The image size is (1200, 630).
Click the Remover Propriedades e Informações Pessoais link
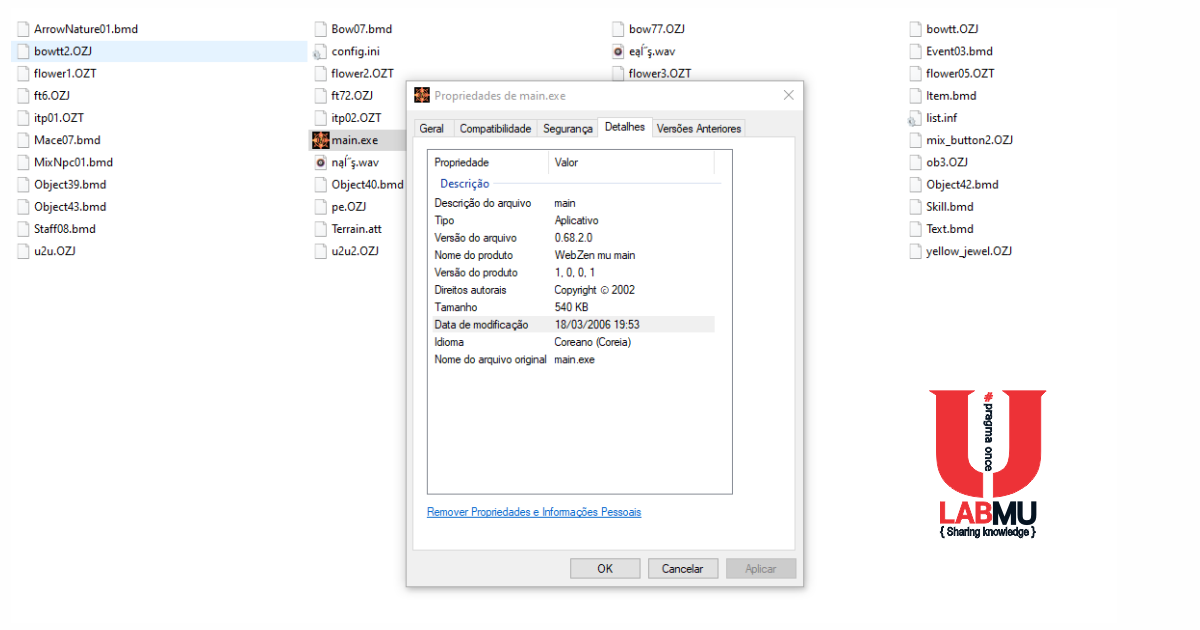[x=534, y=512]
